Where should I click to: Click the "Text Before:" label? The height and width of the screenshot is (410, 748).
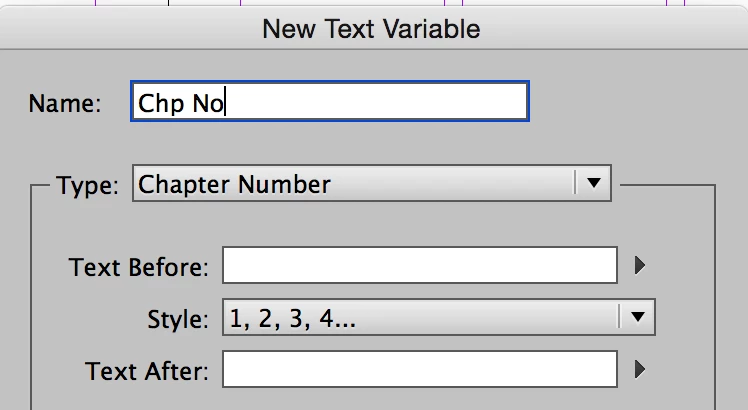(x=139, y=267)
